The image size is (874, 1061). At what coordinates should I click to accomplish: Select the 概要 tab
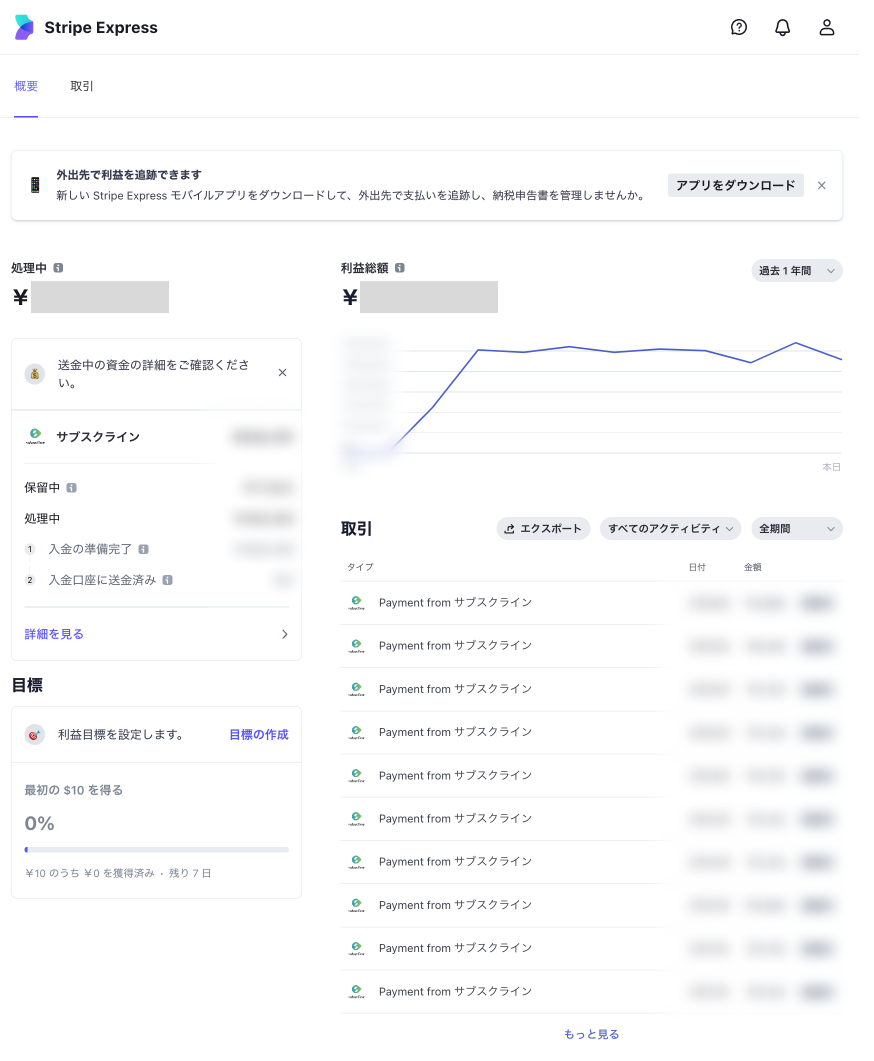[x=26, y=86]
